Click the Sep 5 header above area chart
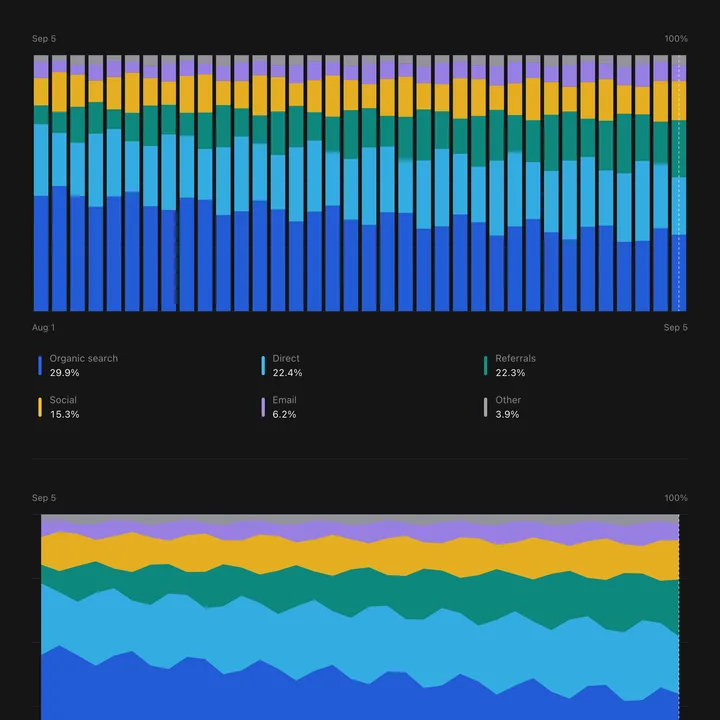The width and height of the screenshot is (720, 720). click(44, 498)
